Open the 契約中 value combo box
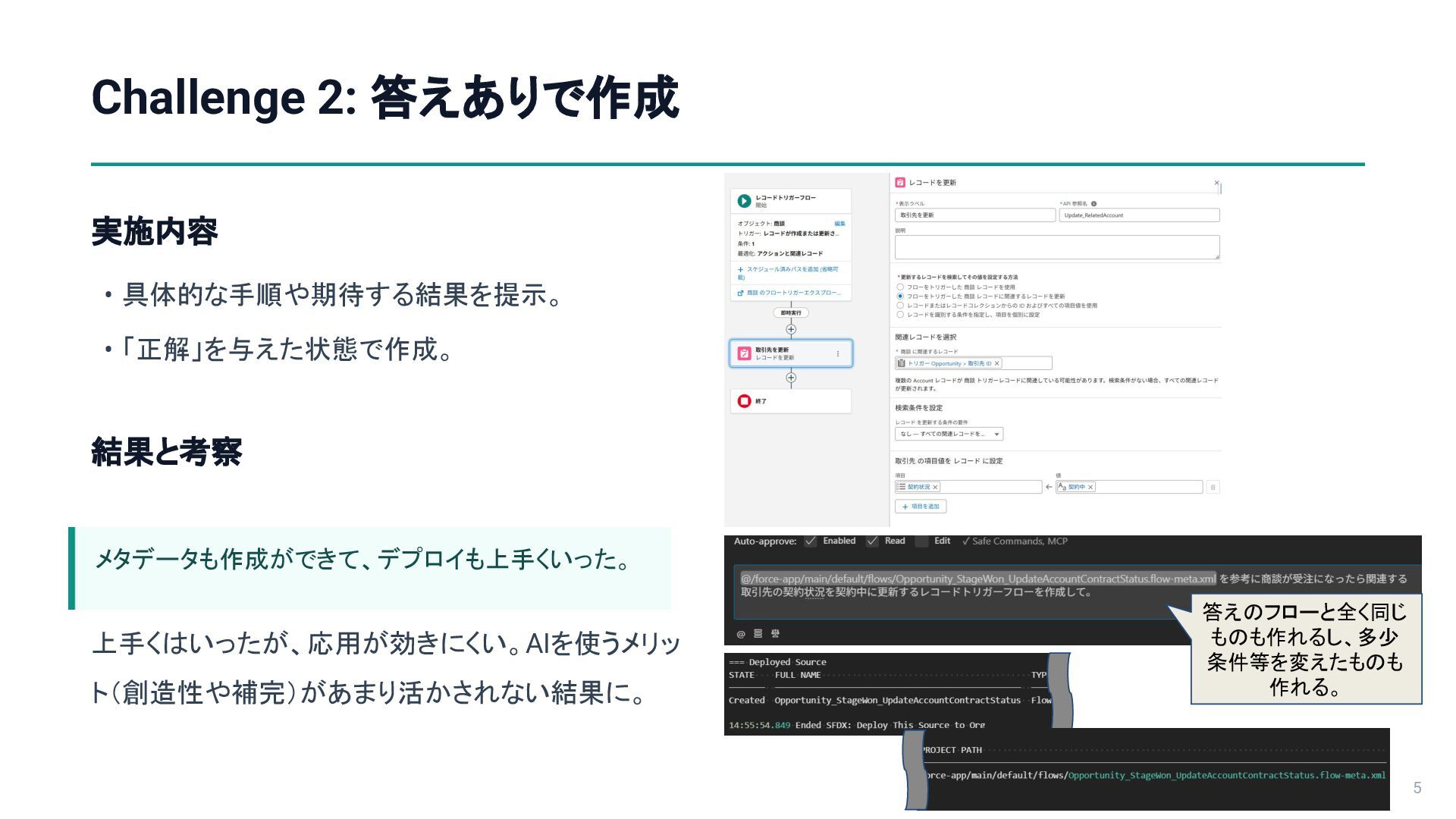The image size is (1456, 819). click(1145, 488)
